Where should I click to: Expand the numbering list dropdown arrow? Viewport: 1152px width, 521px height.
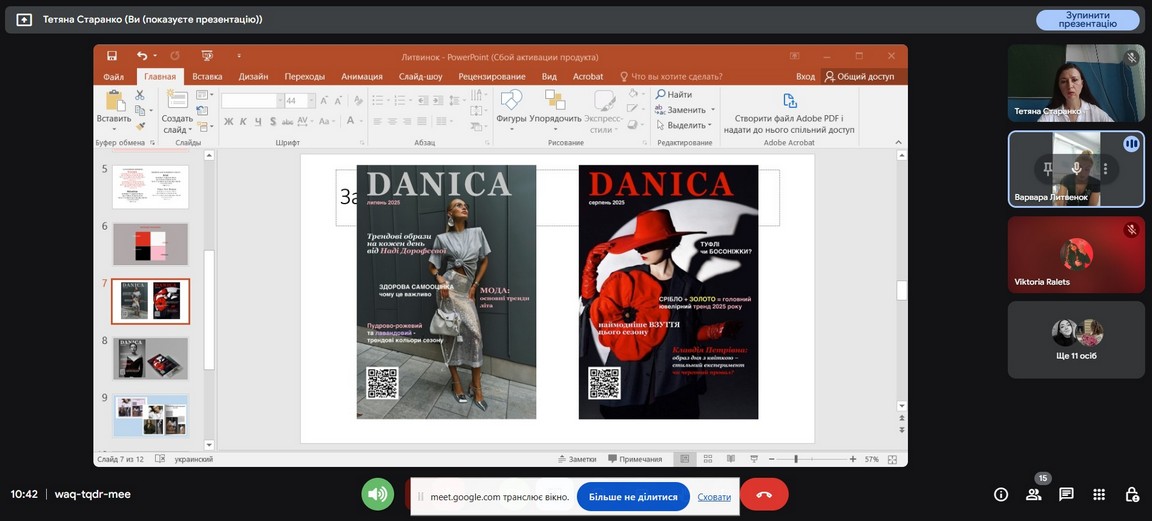(410, 101)
